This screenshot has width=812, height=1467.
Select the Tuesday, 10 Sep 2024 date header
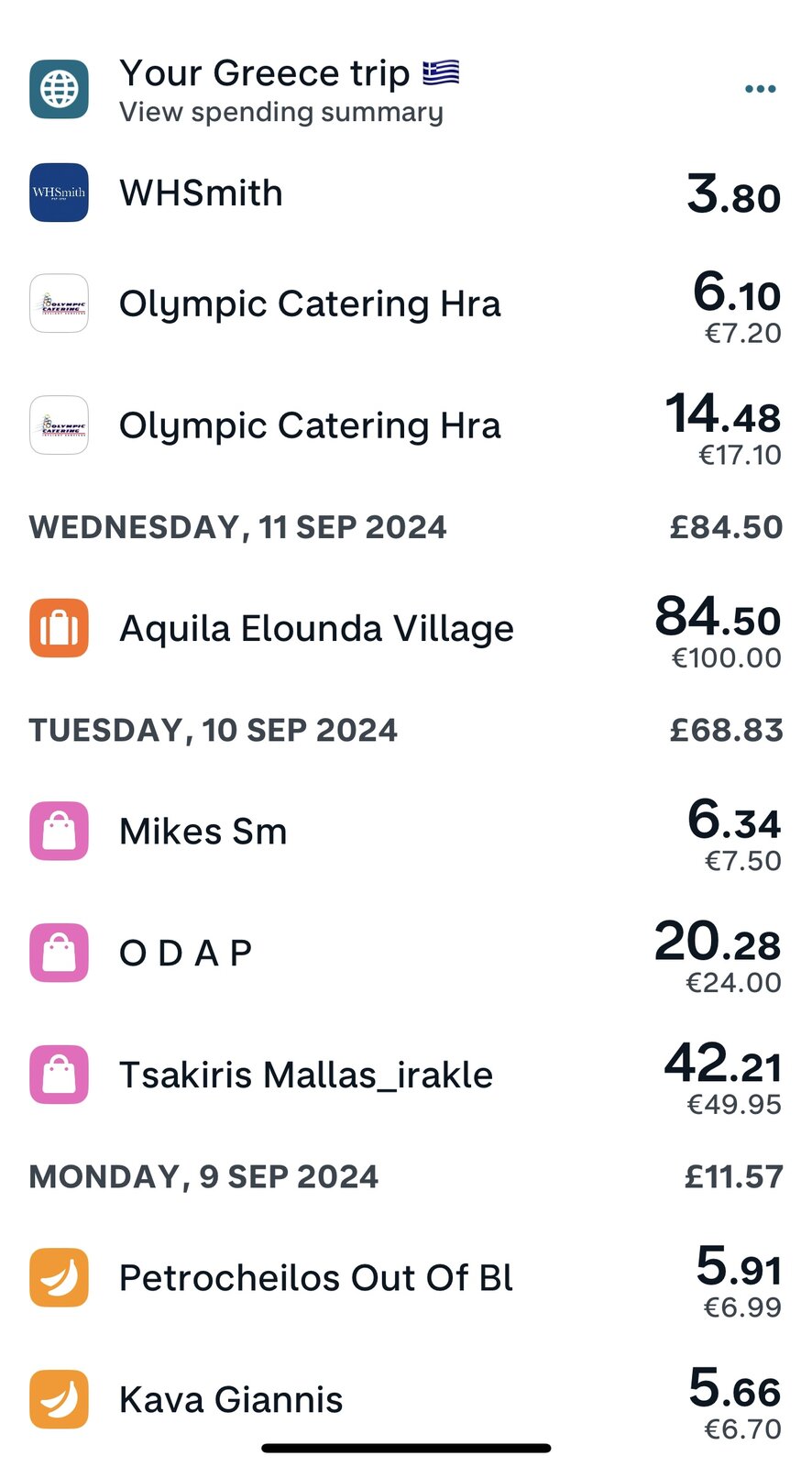(x=213, y=731)
